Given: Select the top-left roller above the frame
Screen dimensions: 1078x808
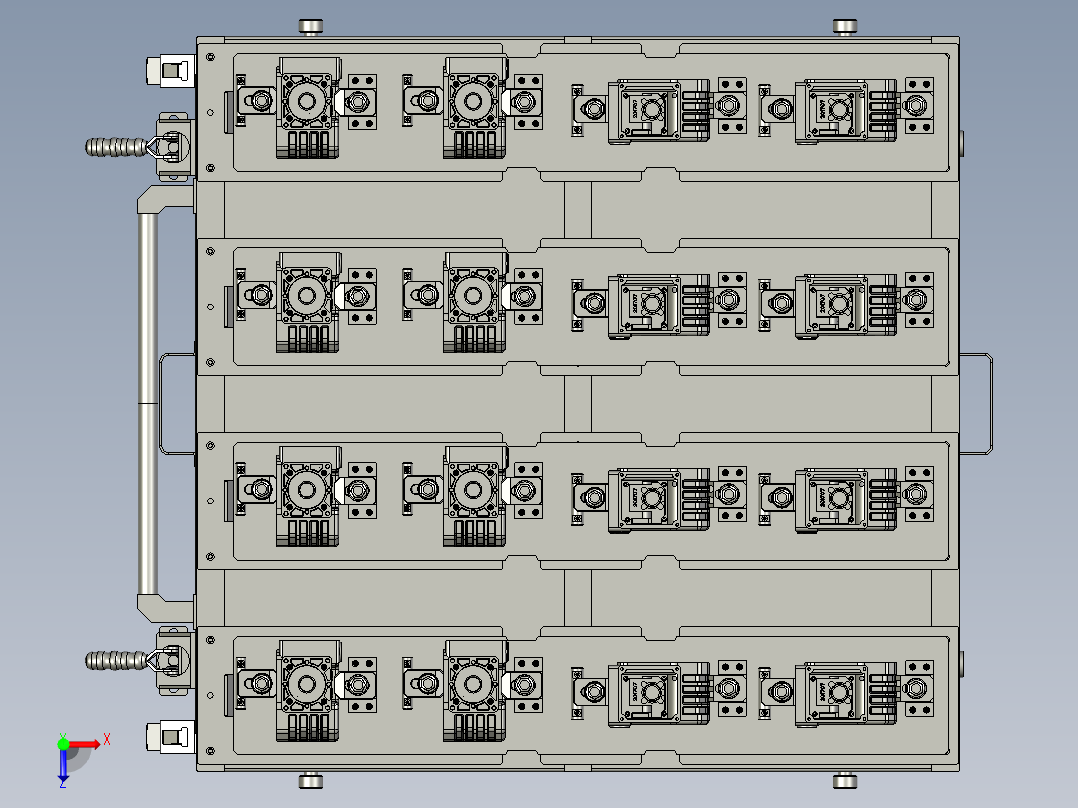Looking at the screenshot, I should click(x=311, y=27).
